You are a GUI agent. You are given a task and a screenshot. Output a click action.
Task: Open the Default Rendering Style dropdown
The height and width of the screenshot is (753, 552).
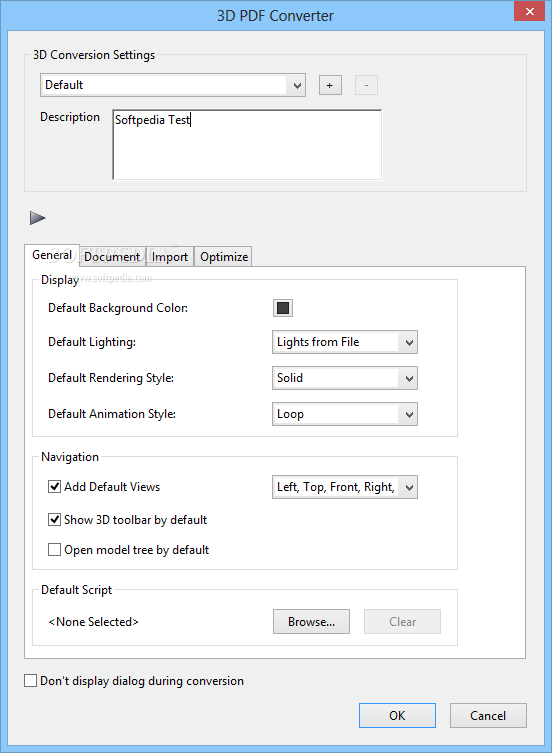click(344, 378)
